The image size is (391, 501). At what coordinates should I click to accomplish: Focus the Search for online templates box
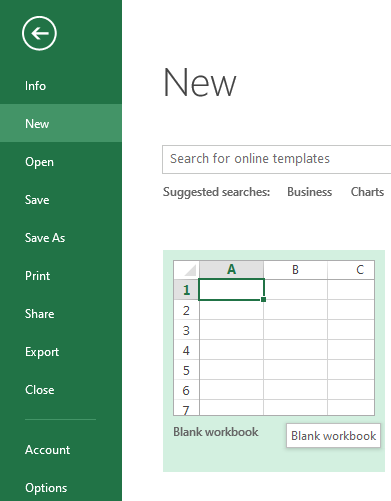pos(277,159)
